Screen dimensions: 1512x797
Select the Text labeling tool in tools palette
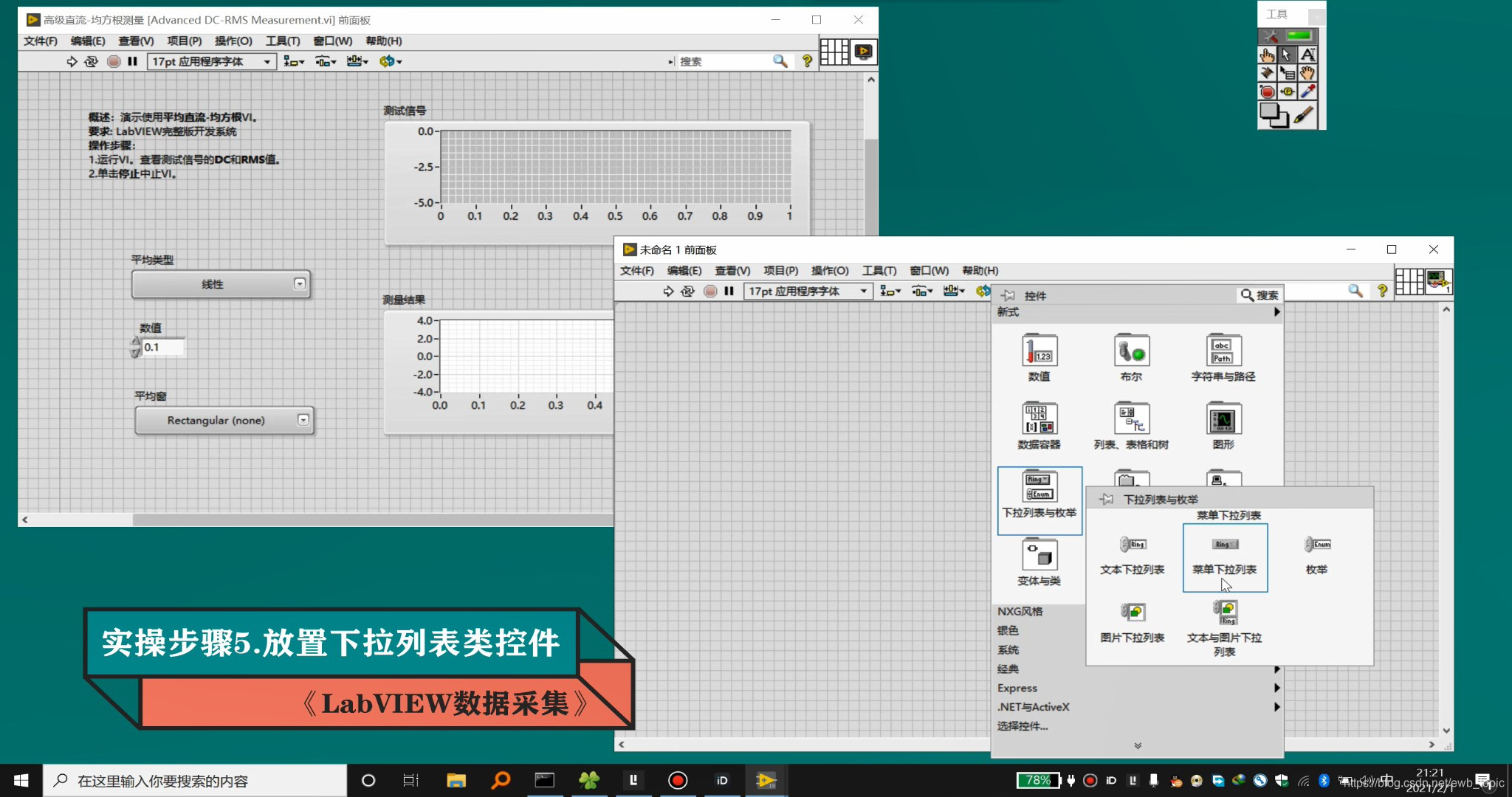pos(1307,55)
